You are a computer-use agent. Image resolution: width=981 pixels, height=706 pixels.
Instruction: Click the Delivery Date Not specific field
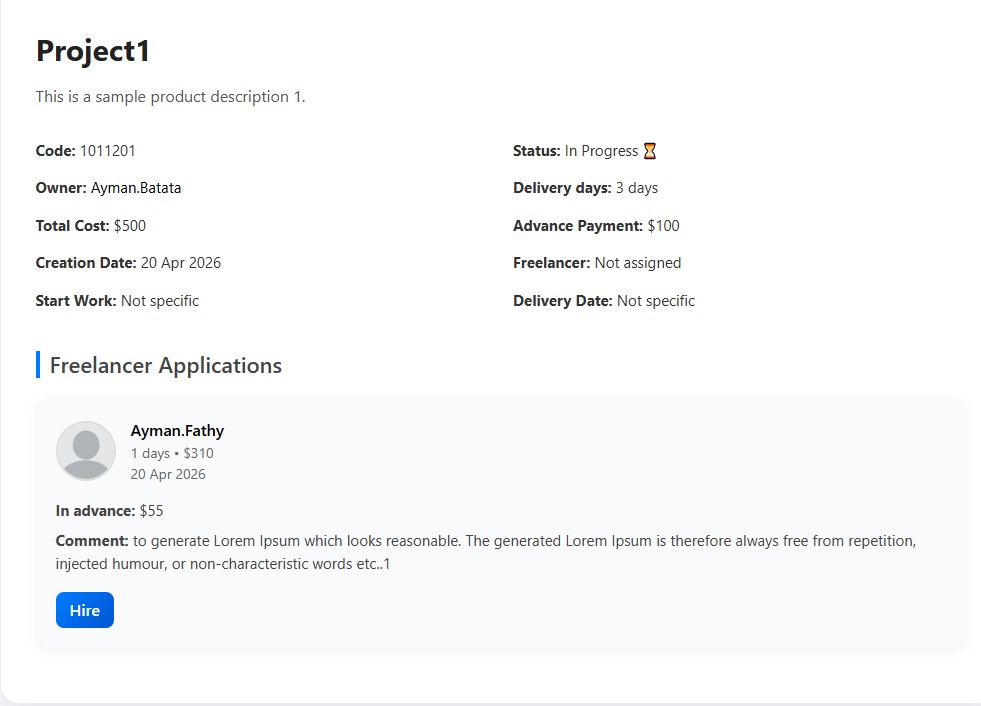(x=656, y=301)
